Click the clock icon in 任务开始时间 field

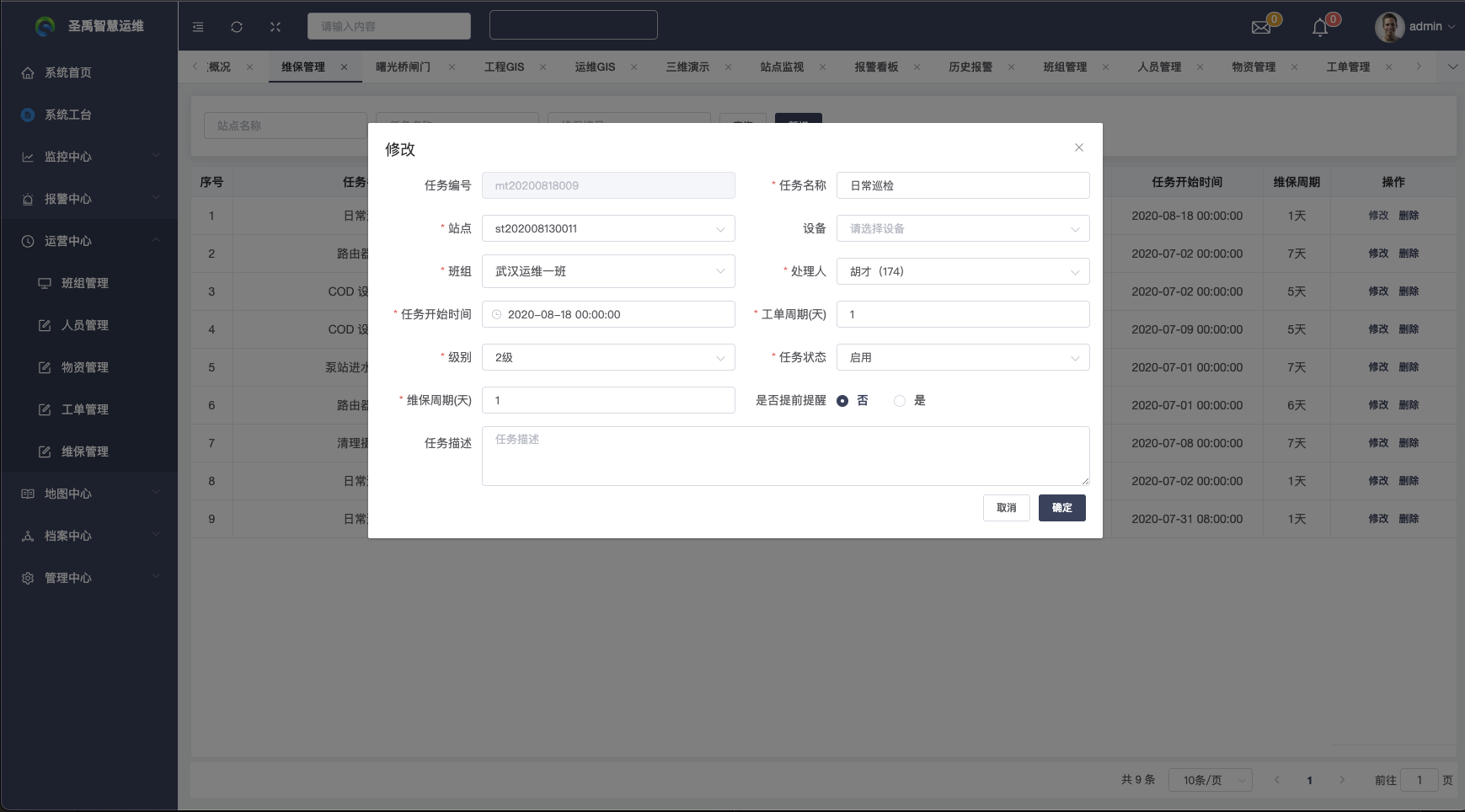[497, 314]
